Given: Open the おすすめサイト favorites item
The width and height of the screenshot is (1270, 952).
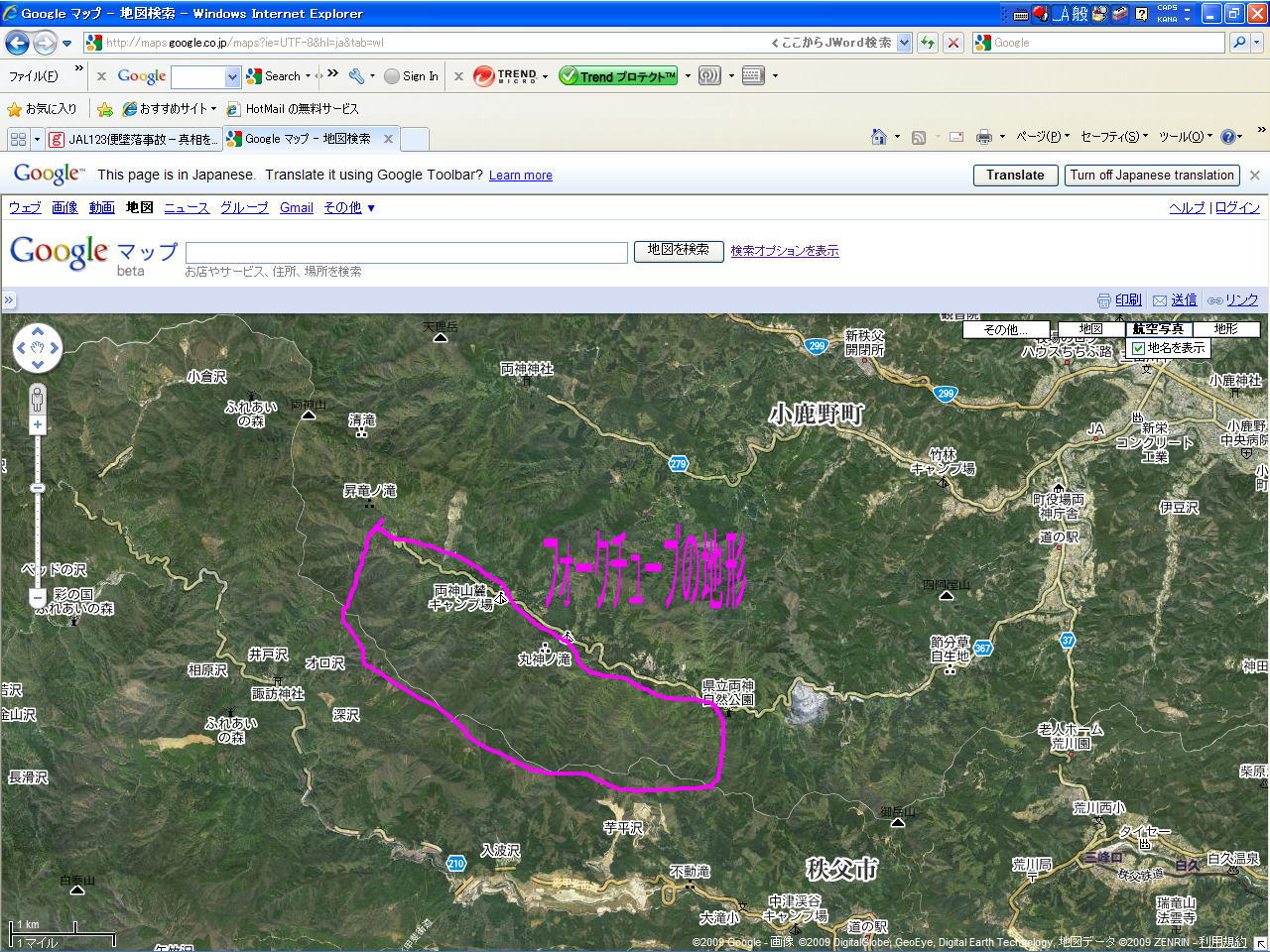Looking at the screenshot, I should click(x=169, y=109).
